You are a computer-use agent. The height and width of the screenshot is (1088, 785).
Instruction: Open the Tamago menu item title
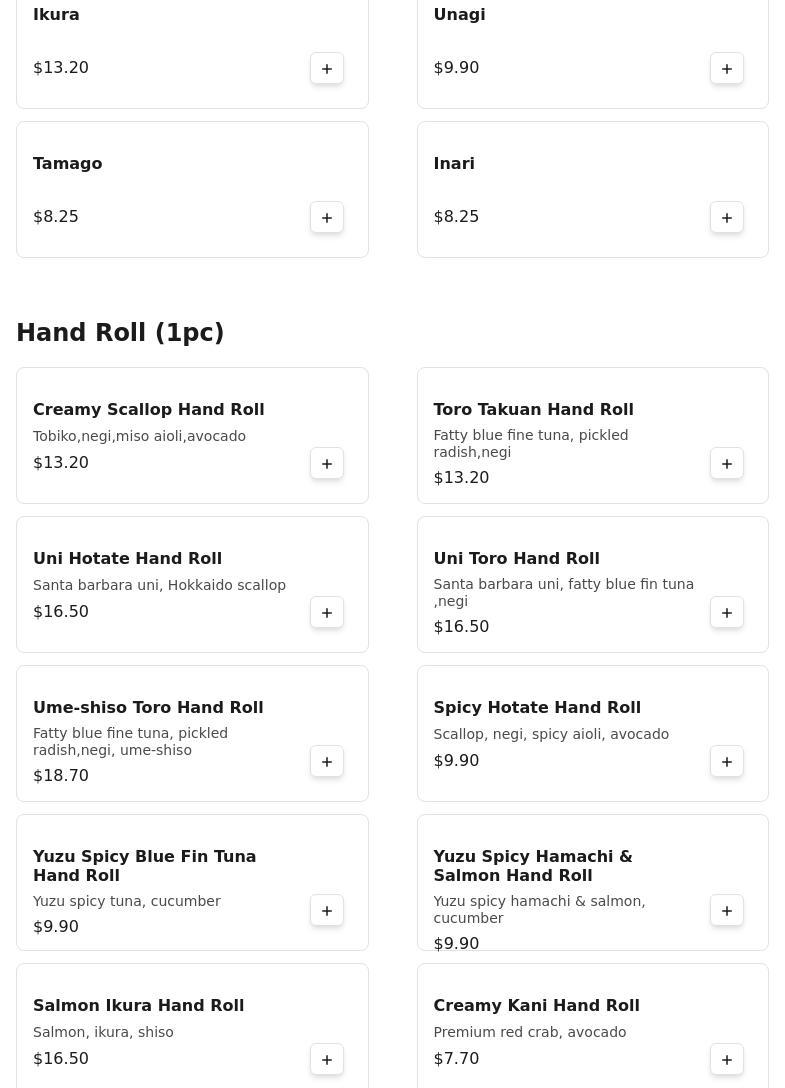coord(68,163)
